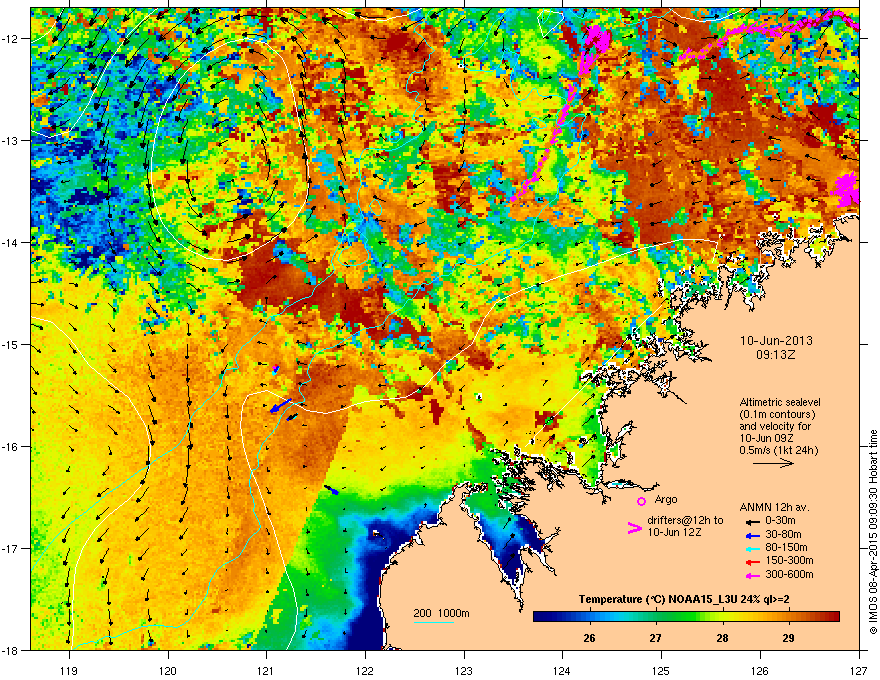880x680 pixels.
Task: Click longitude axis label 125
Action: coord(662,670)
